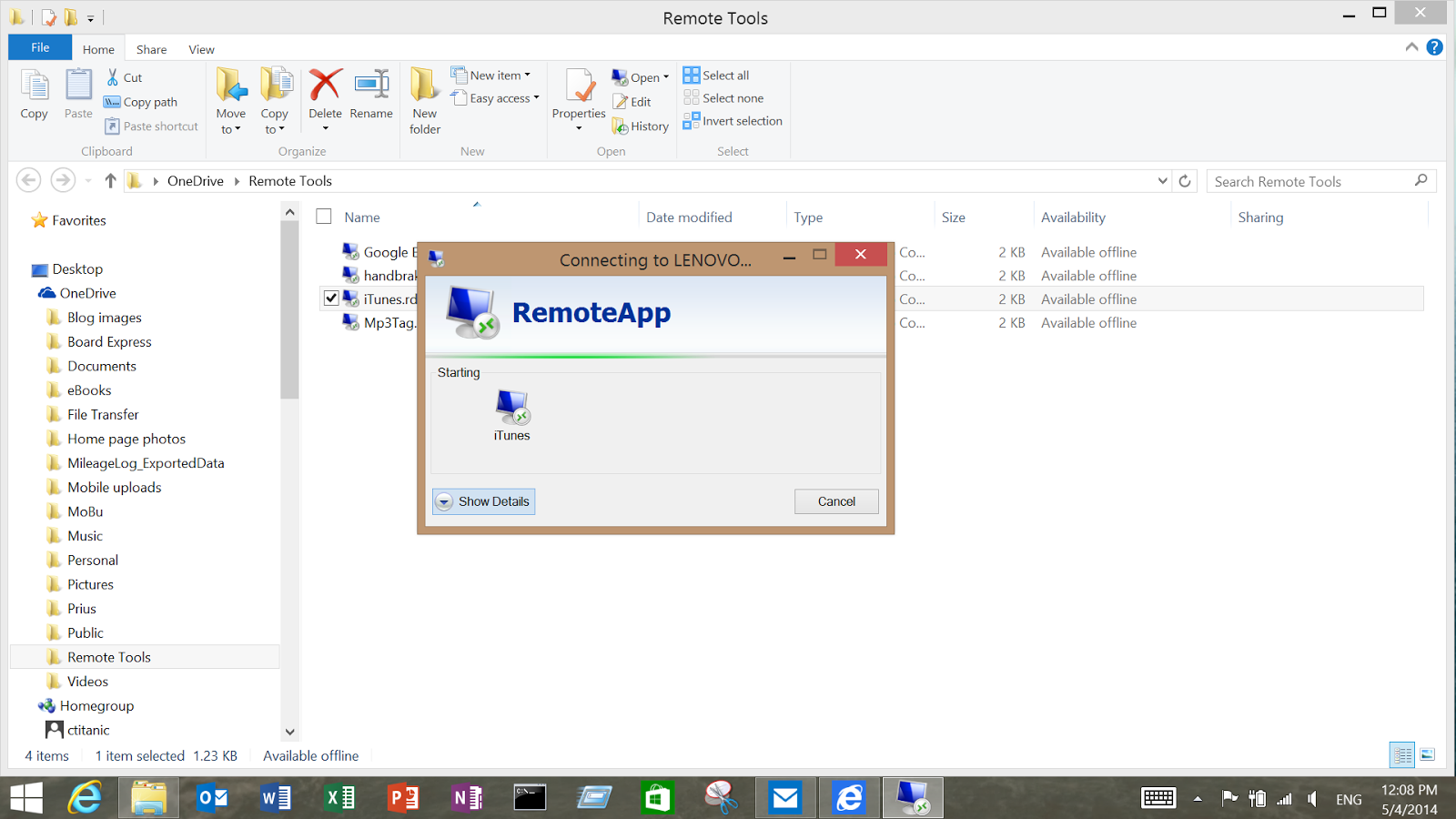The image size is (1456, 819).
Task: Click the Delete icon in the ribbon
Action: coord(325,86)
